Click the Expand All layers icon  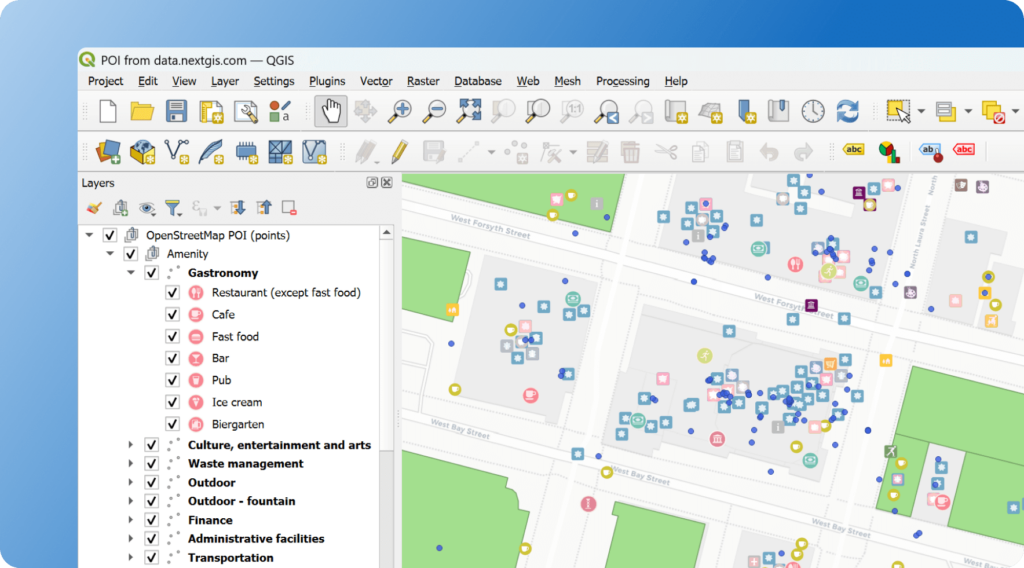click(238, 208)
